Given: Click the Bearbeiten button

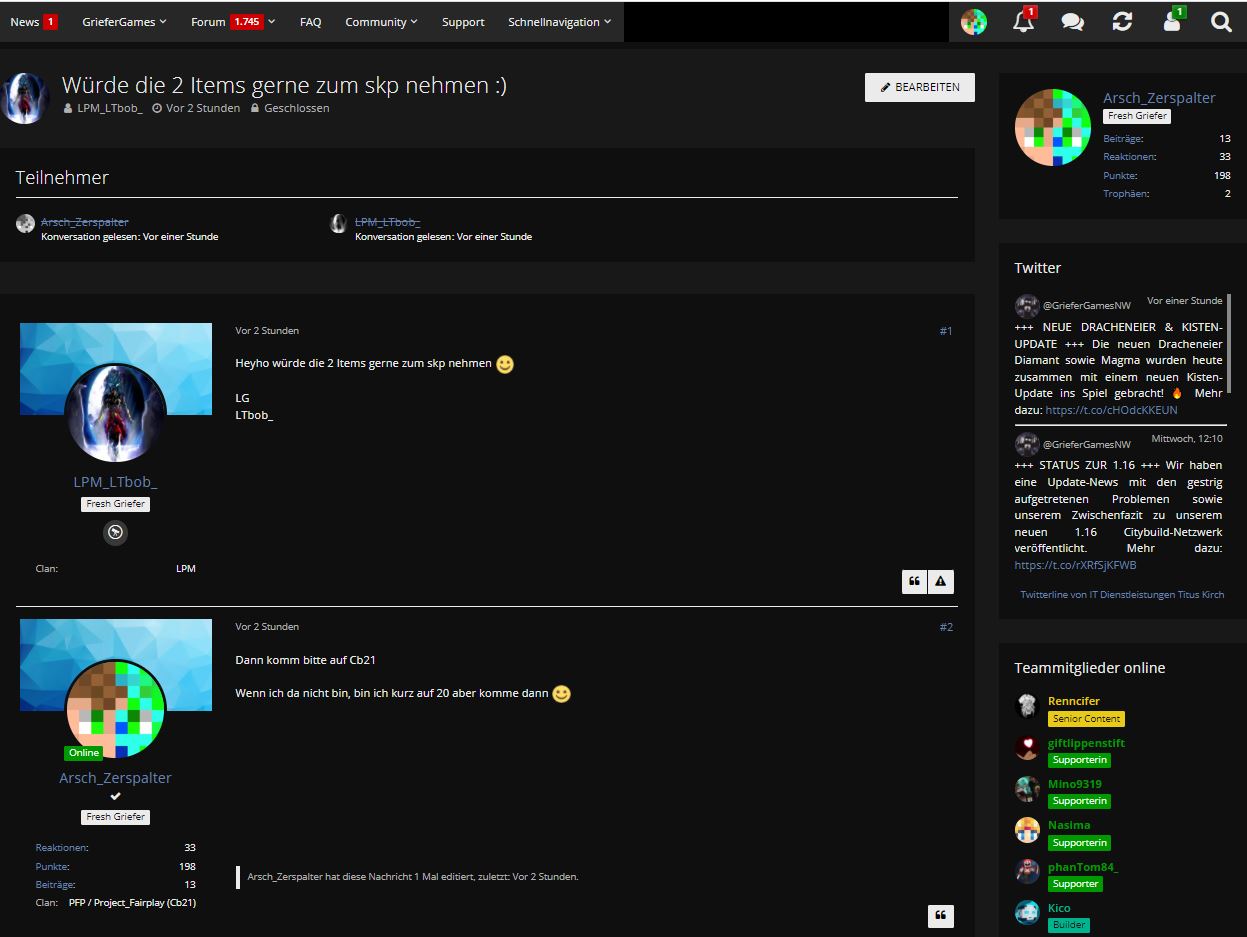Looking at the screenshot, I should pyautogui.click(x=920, y=87).
